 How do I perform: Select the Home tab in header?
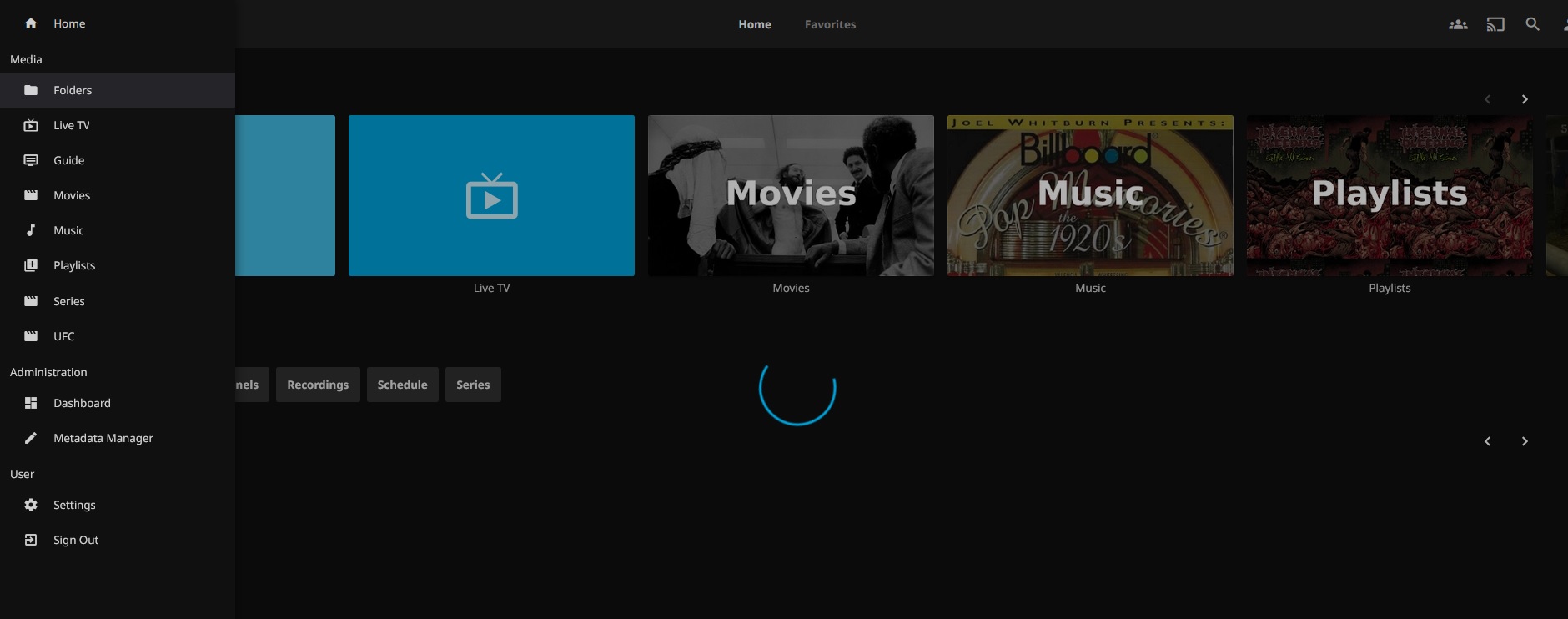pyautogui.click(x=754, y=24)
